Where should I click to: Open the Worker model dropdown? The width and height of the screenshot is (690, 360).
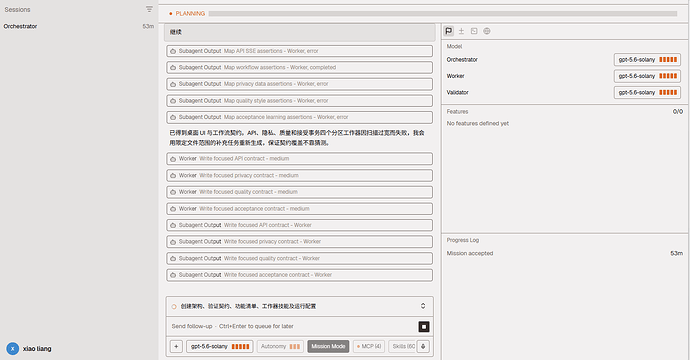pos(647,76)
